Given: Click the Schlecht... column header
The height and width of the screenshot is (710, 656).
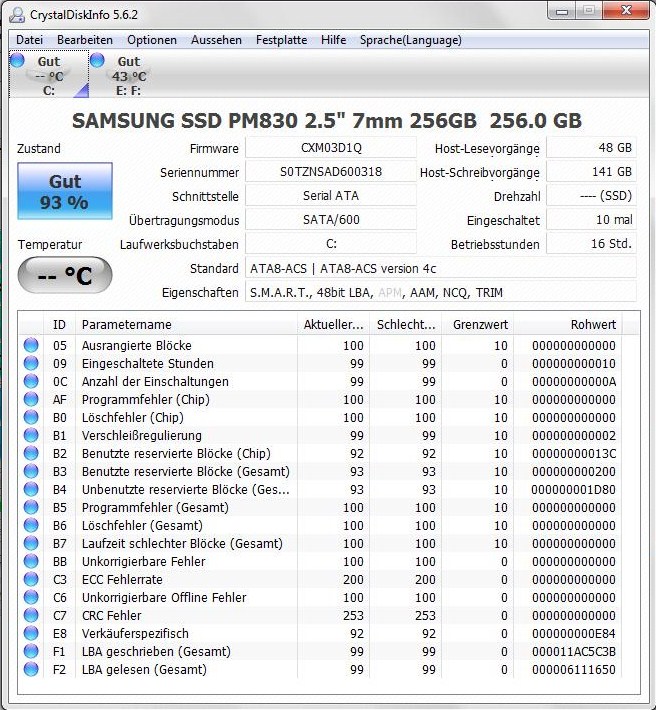Looking at the screenshot, I should click(406, 324).
